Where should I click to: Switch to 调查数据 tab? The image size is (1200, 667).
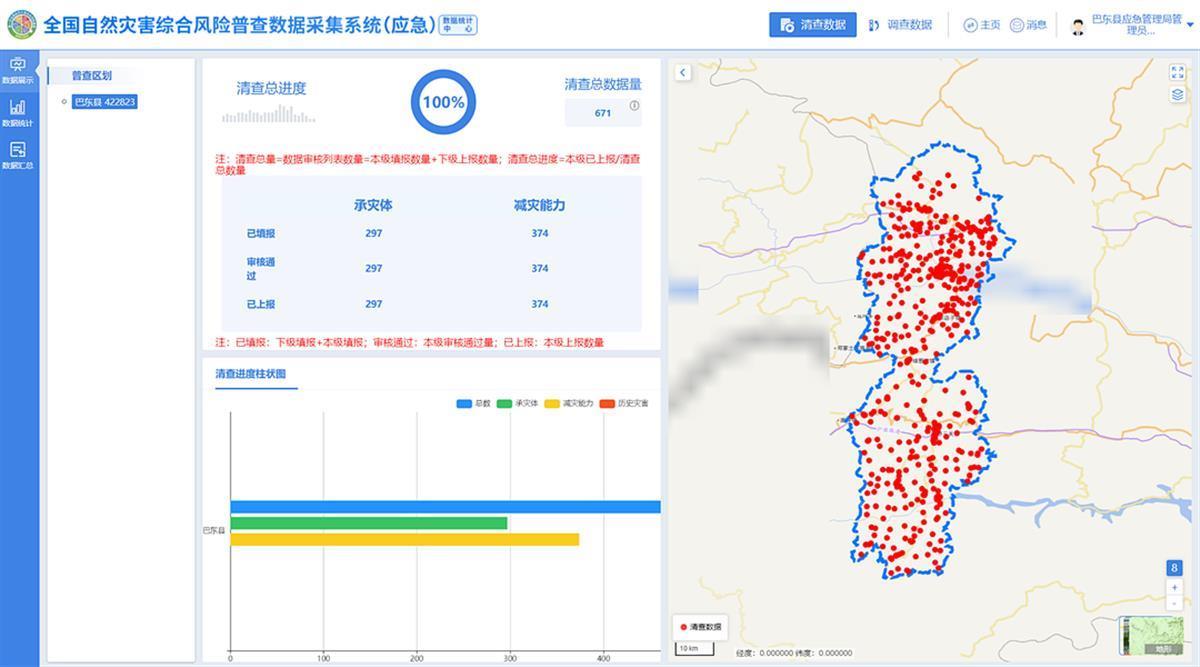[899, 25]
